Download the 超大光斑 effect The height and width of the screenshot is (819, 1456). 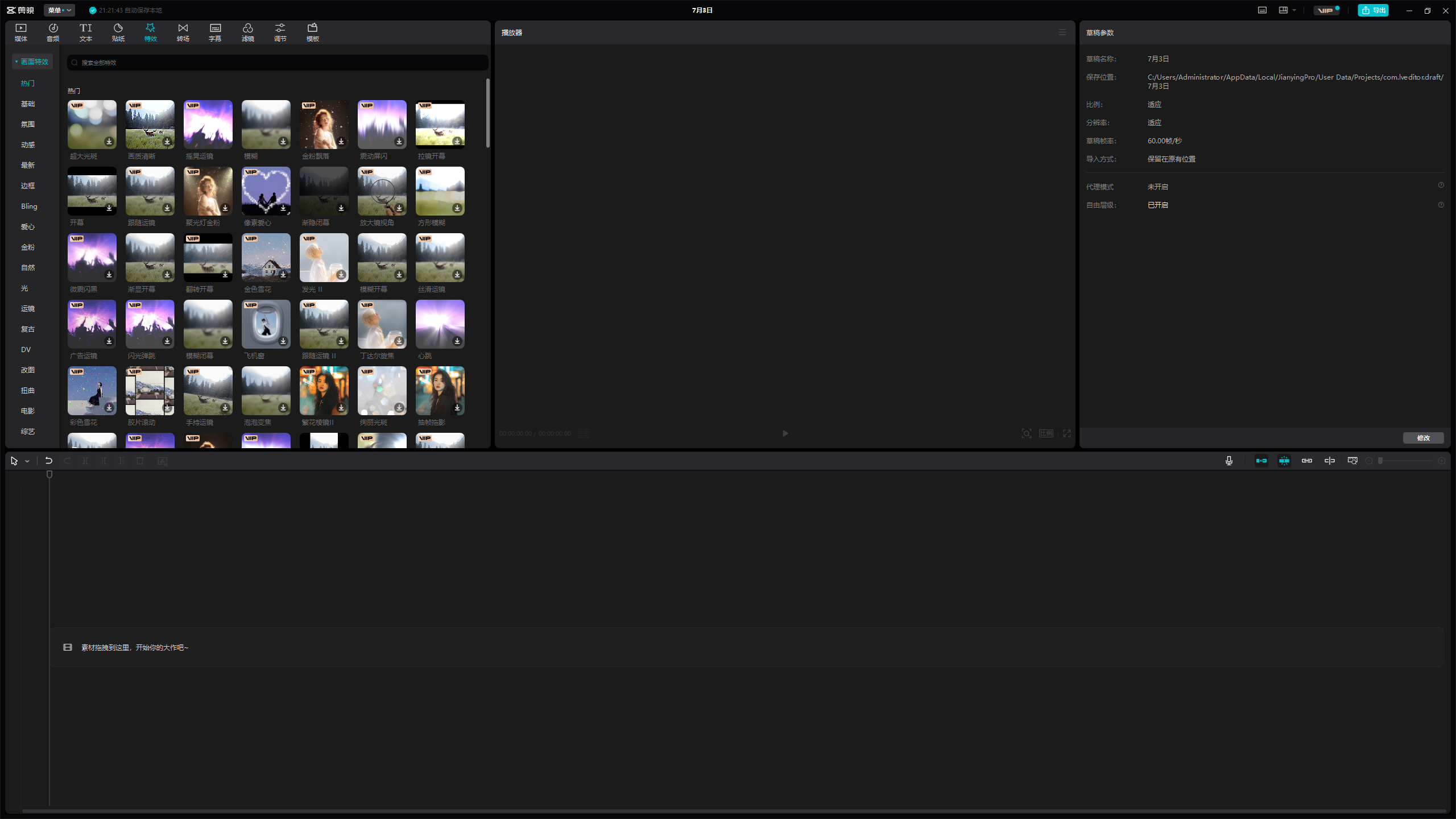[109, 142]
